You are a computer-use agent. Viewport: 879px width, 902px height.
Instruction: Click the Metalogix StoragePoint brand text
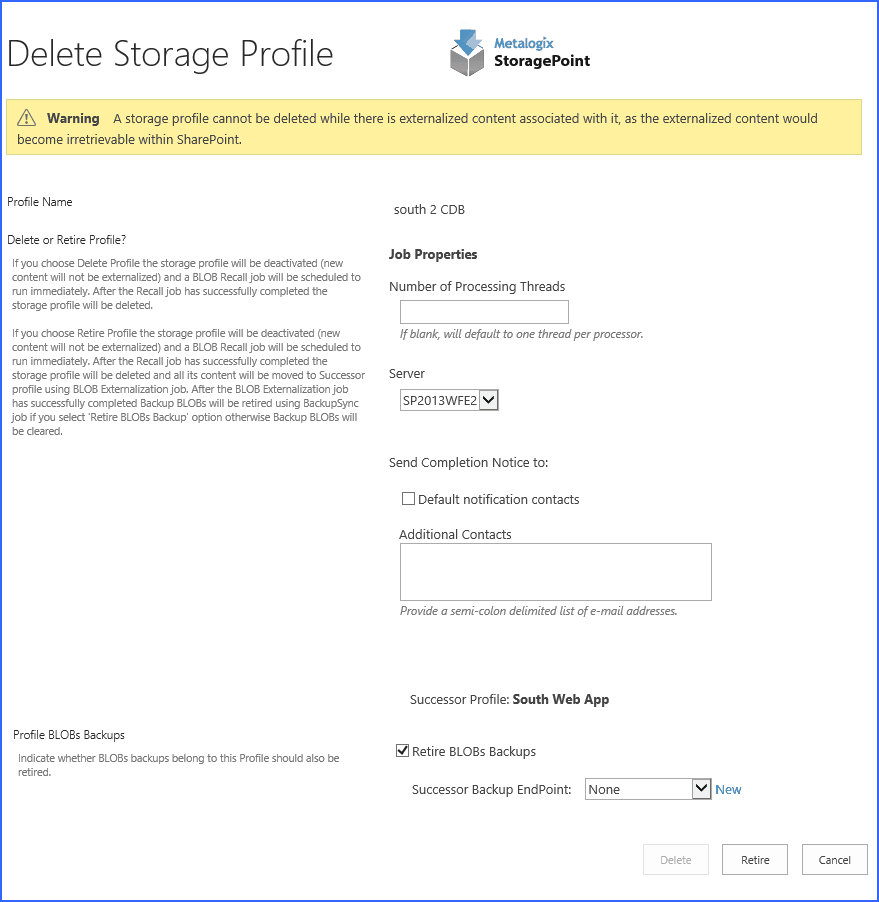coord(541,53)
